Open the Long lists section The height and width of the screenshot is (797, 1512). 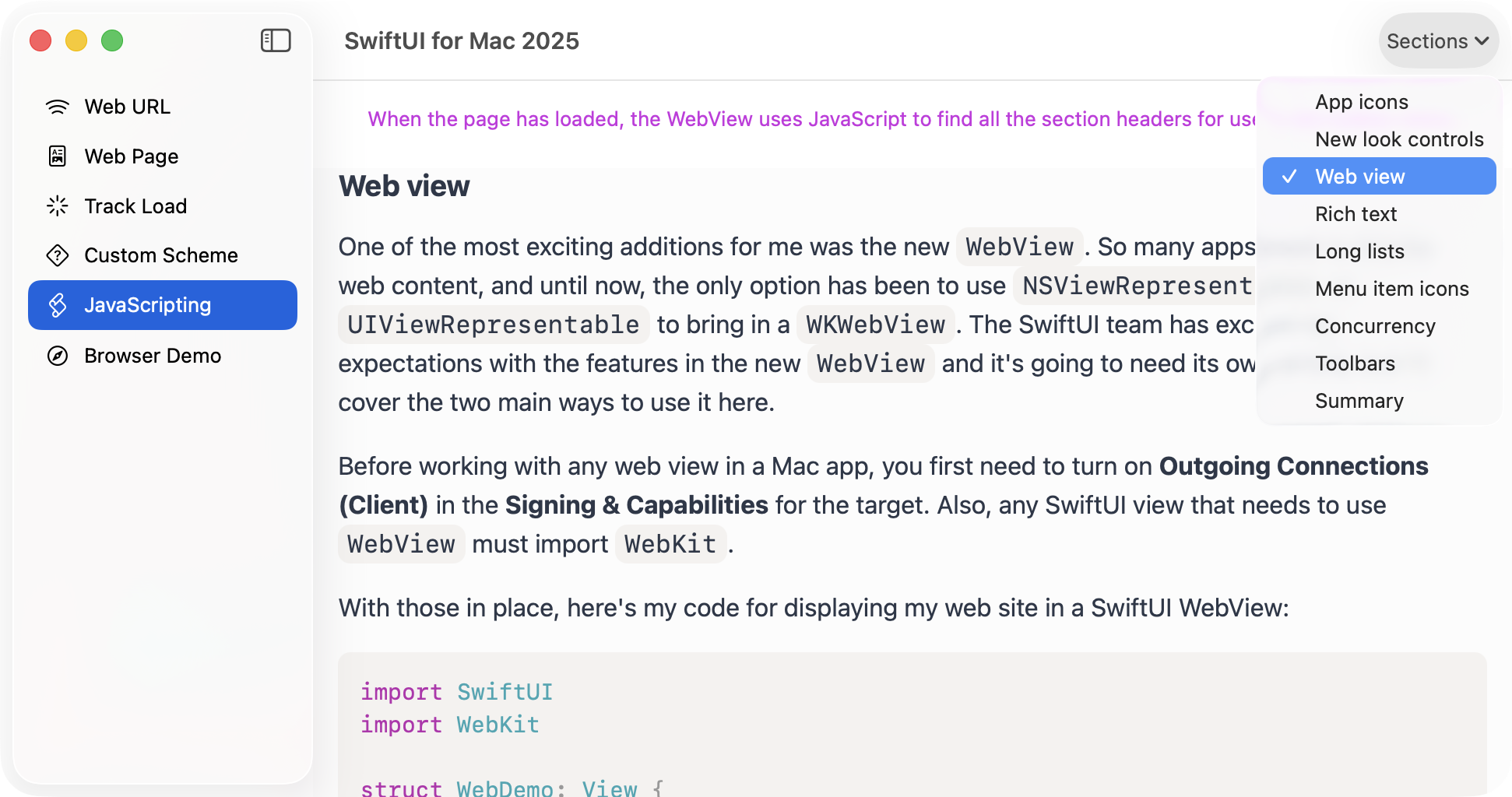(1359, 251)
